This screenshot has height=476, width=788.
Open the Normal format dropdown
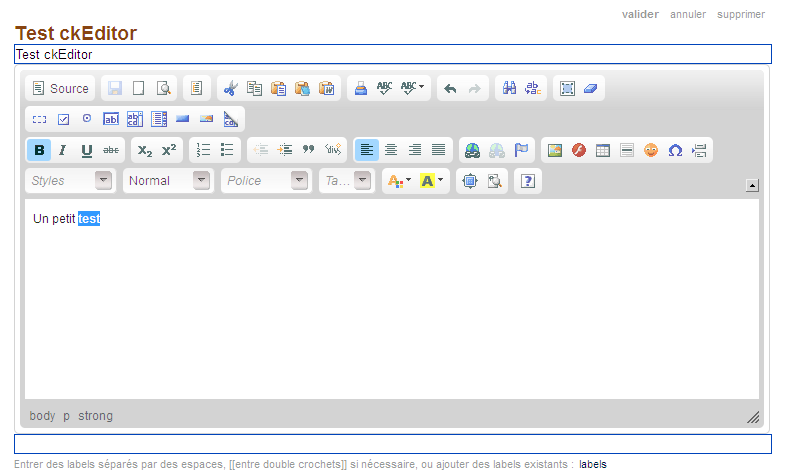(x=168, y=180)
